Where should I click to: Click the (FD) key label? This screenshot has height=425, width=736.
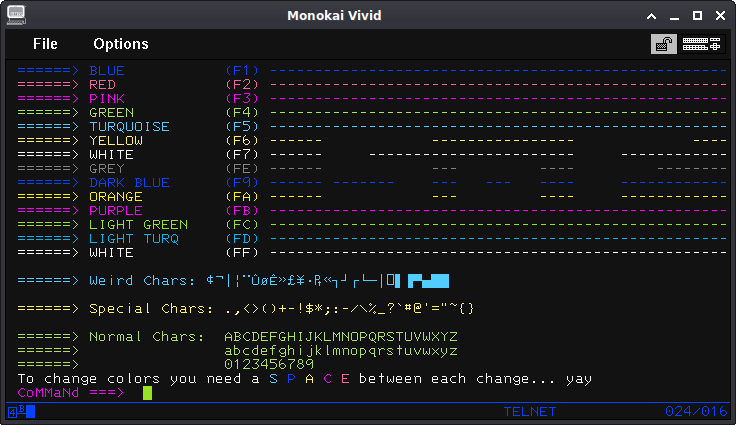pyautogui.click(x=242, y=239)
